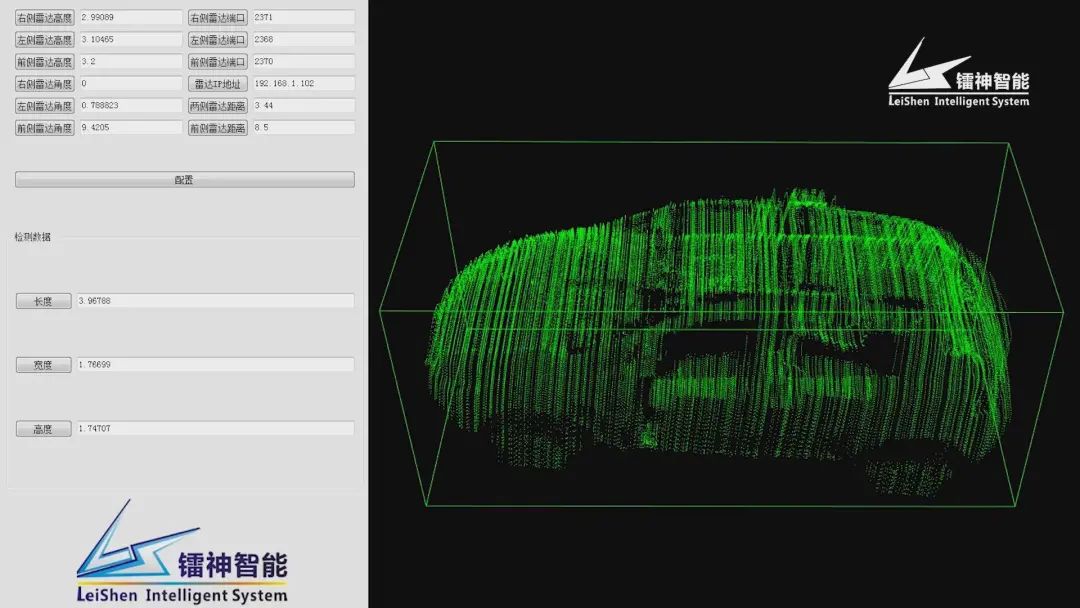Click the 雷达IP地址 button
Image resolution: width=1080 pixels, height=608 pixels.
[x=218, y=84]
